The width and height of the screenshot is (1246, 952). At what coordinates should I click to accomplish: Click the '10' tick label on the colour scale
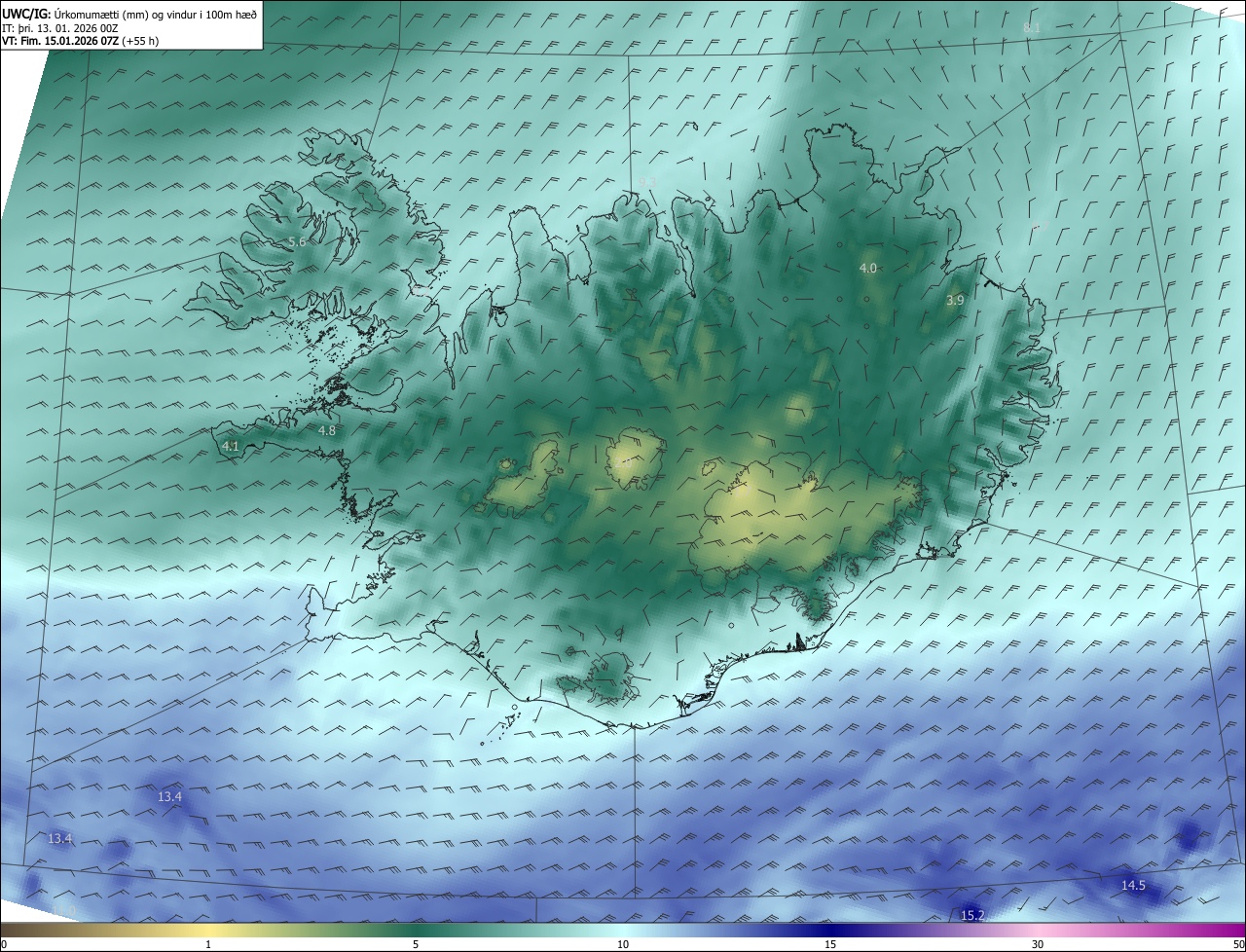(x=623, y=944)
